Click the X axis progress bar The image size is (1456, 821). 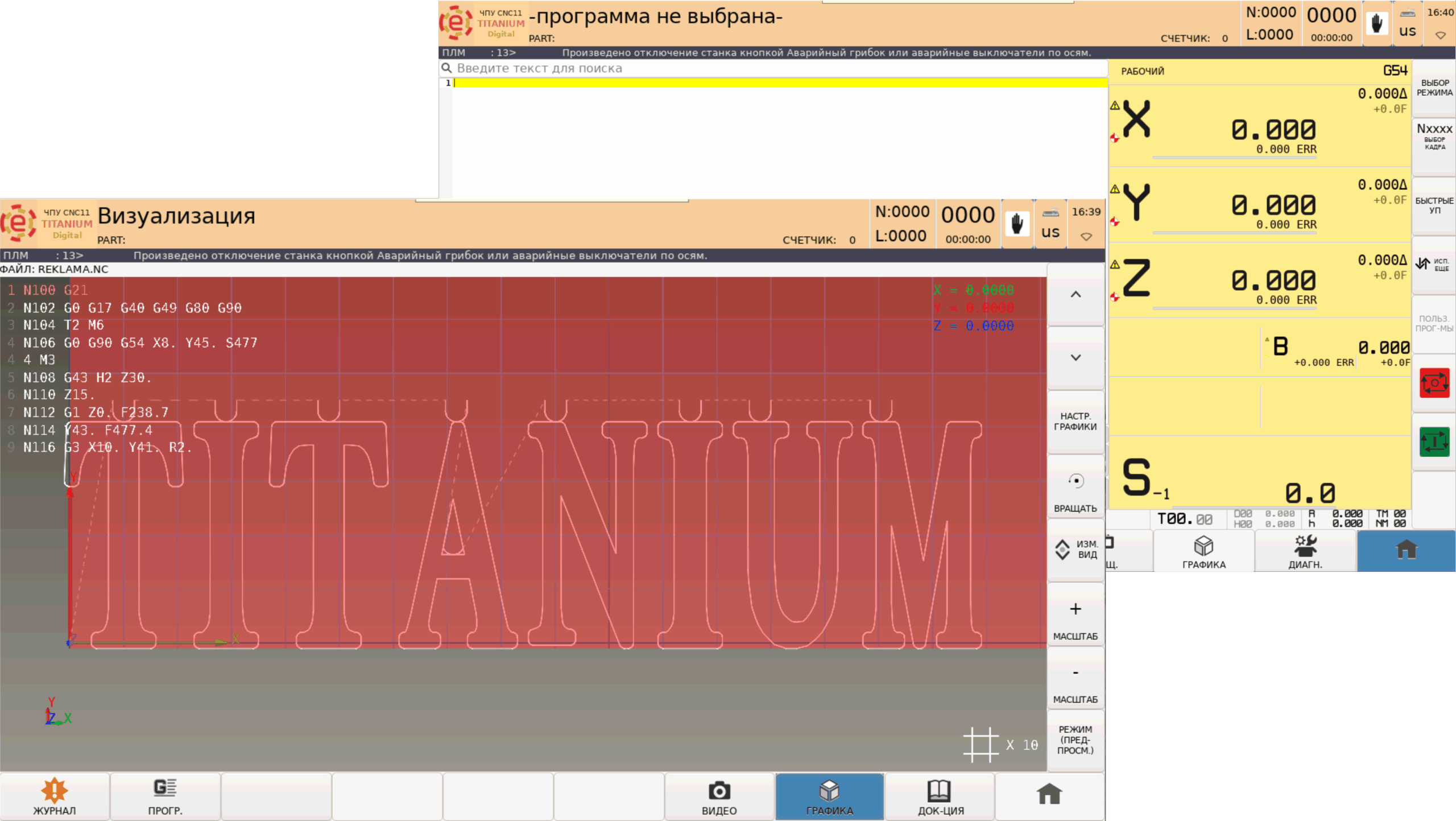click(x=1234, y=158)
